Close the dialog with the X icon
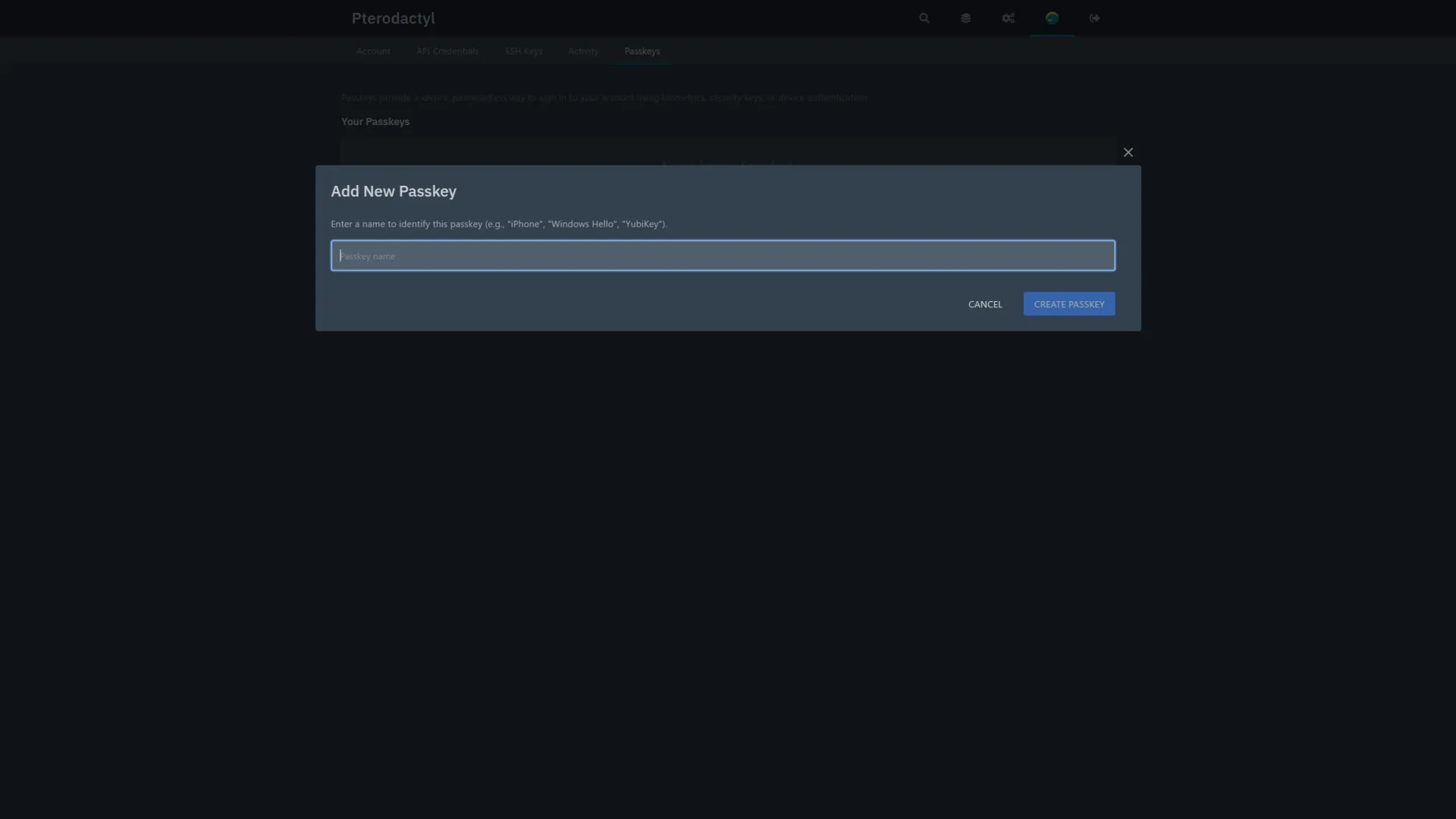Viewport: 1456px width, 819px height. click(1128, 152)
